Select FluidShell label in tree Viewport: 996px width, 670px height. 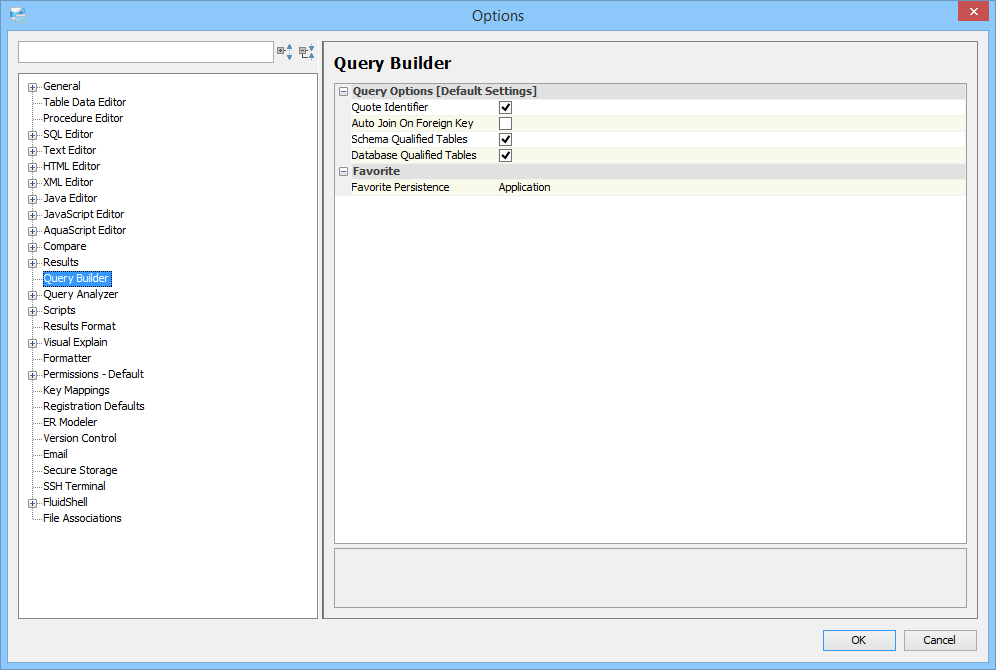click(x=65, y=502)
